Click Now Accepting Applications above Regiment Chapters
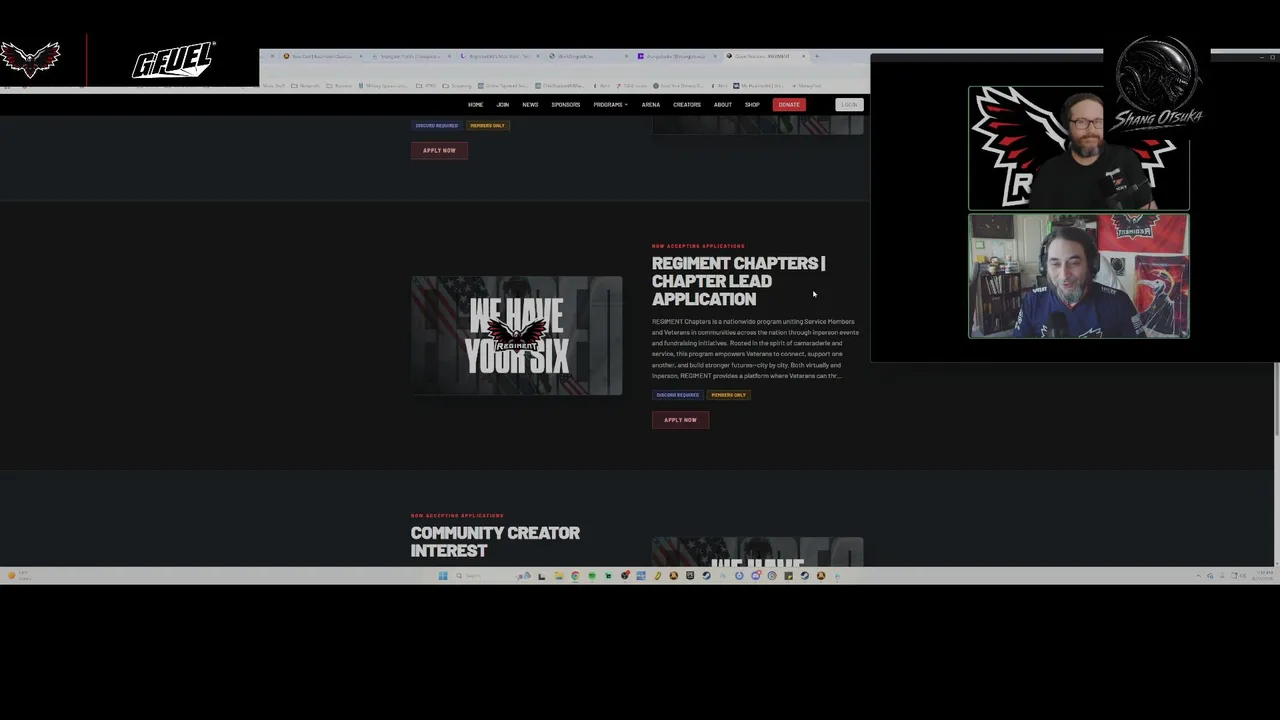 (698, 246)
